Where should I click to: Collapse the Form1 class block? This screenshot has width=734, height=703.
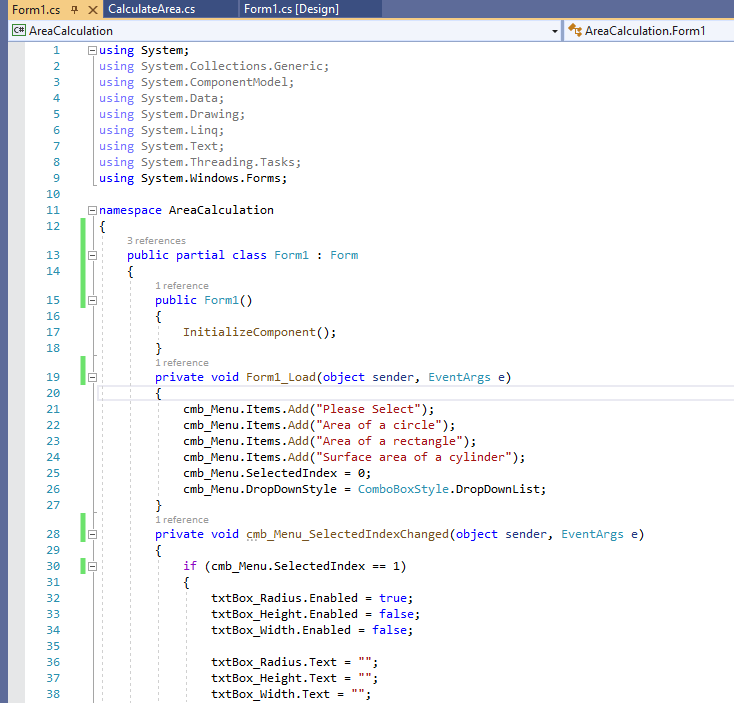pos(92,256)
